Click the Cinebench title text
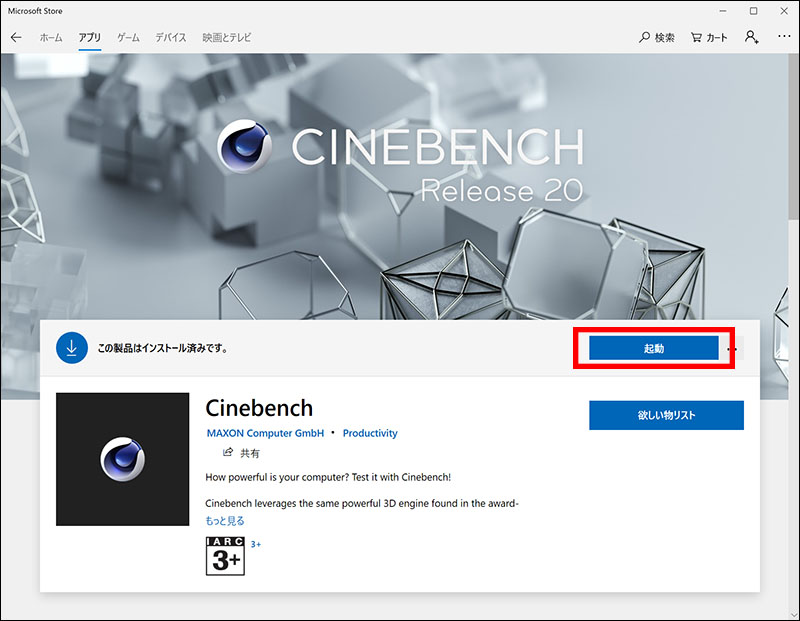800x621 pixels. click(x=259, y=408)
